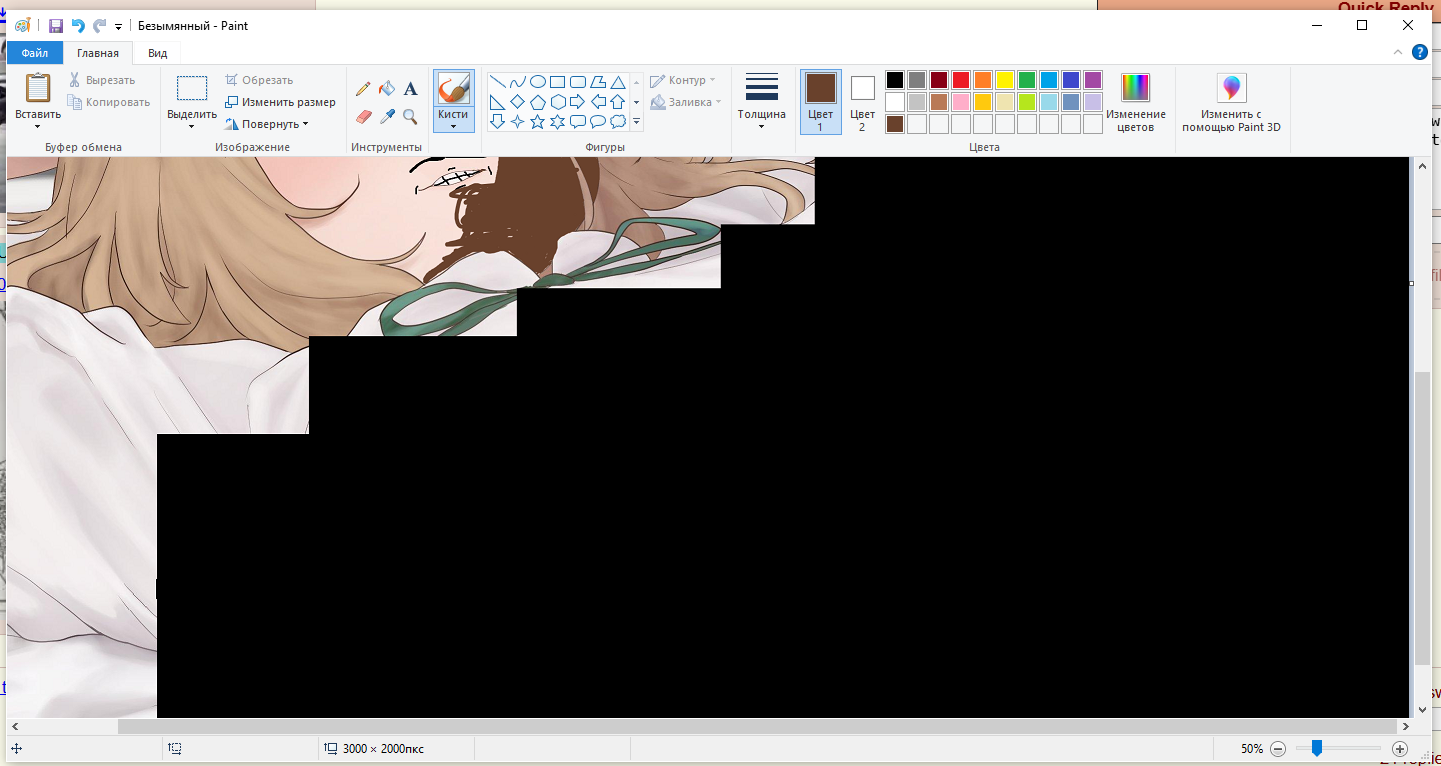Click the zoom out minus button
Screen dimensions: 1441x766
pos(1278,748)
